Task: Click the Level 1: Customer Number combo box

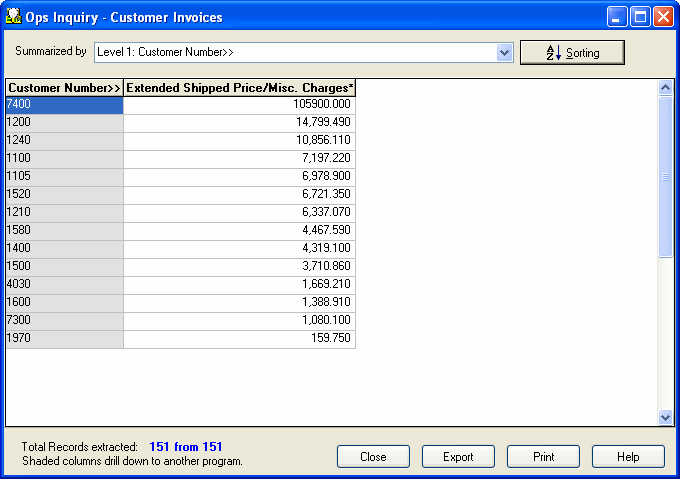Action: (304, 53)
